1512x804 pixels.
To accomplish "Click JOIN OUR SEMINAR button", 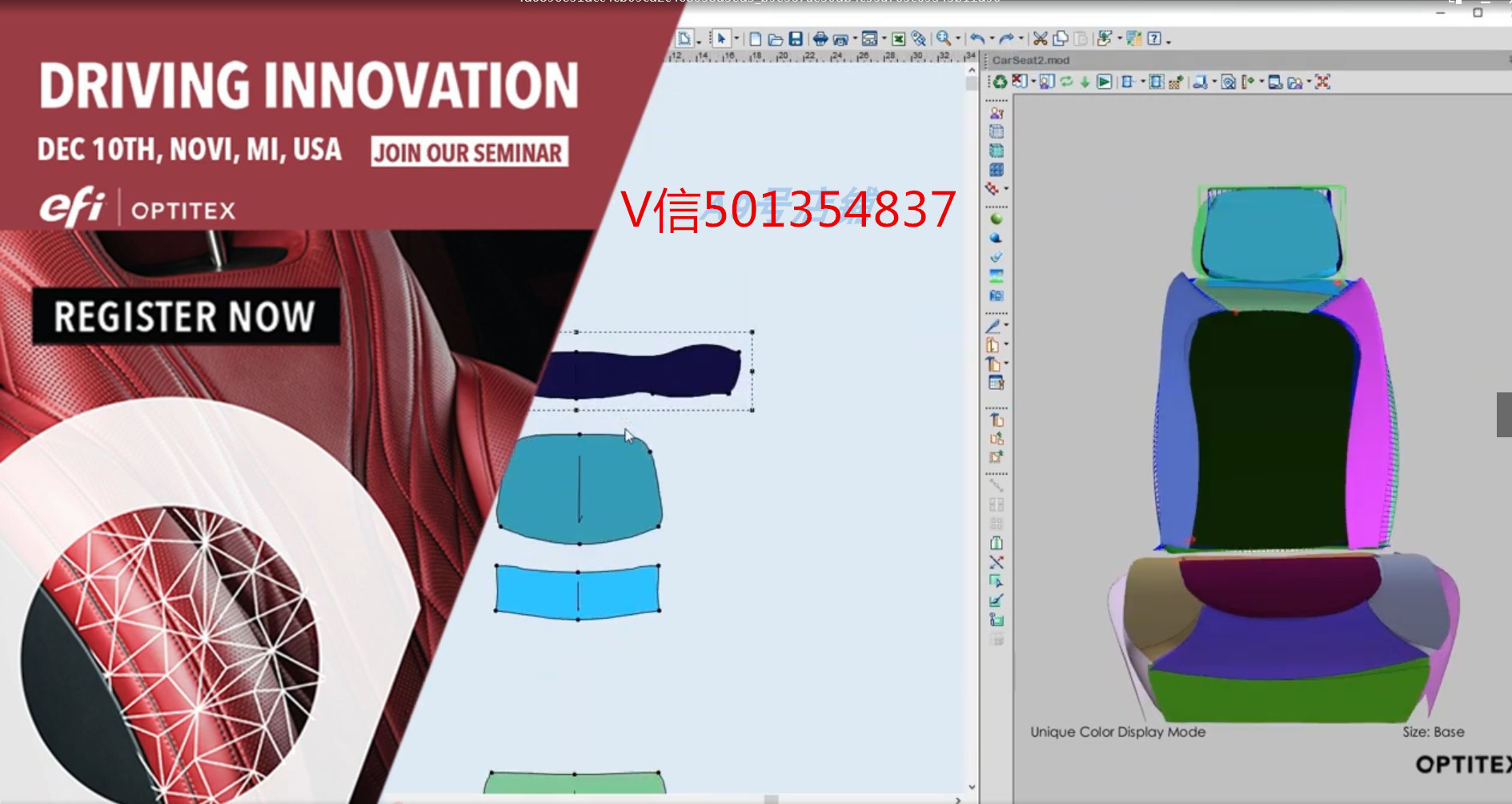I will click(x=469, y=151).
